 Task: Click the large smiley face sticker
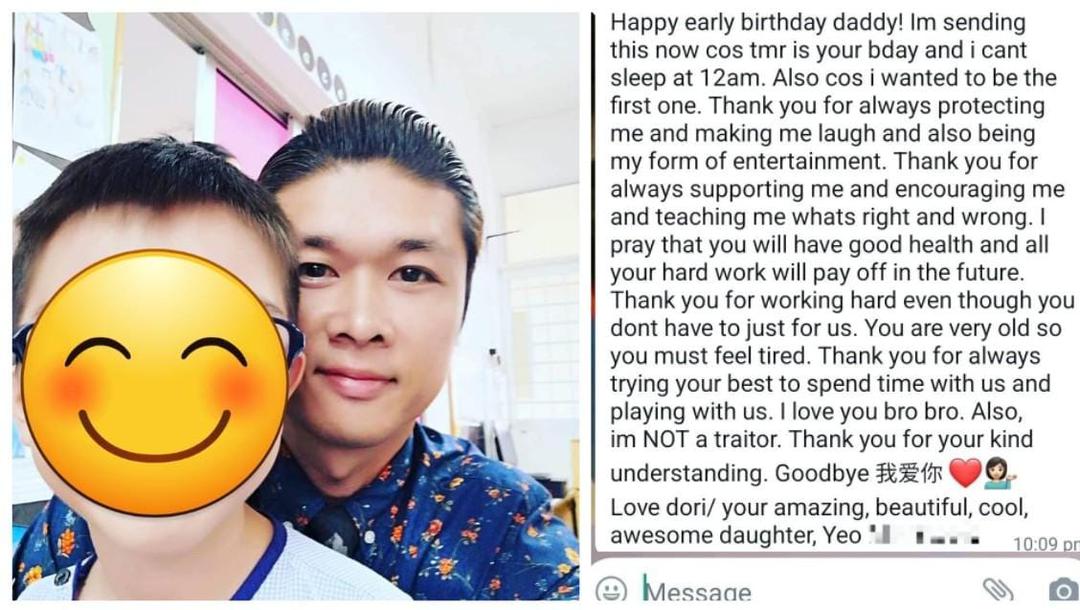[156, 383]
